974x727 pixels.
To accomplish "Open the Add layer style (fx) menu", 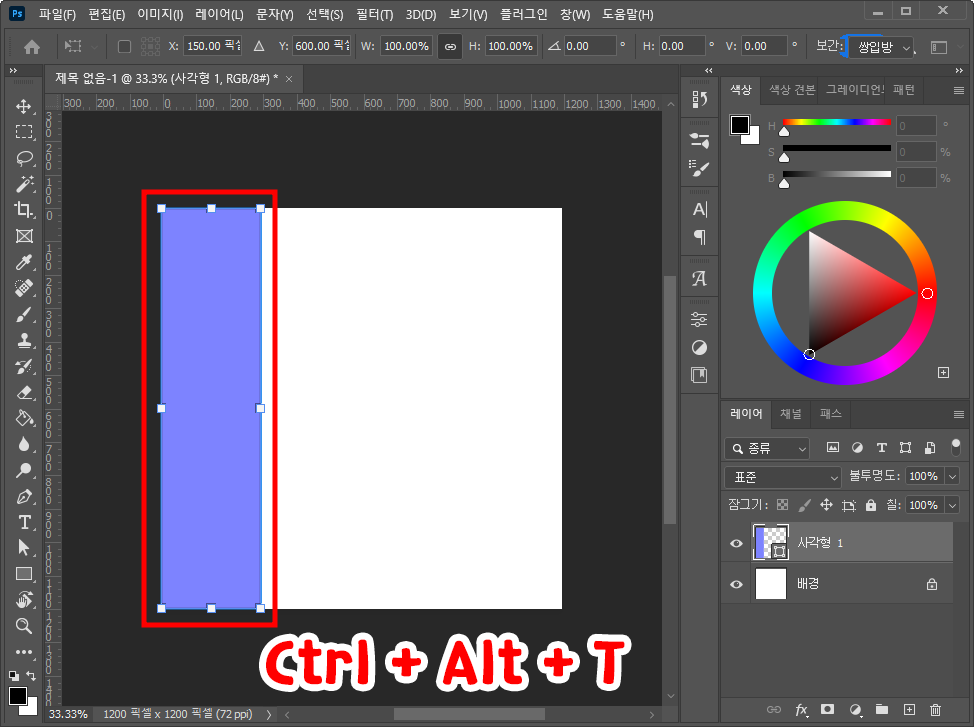I will point(801,710).
